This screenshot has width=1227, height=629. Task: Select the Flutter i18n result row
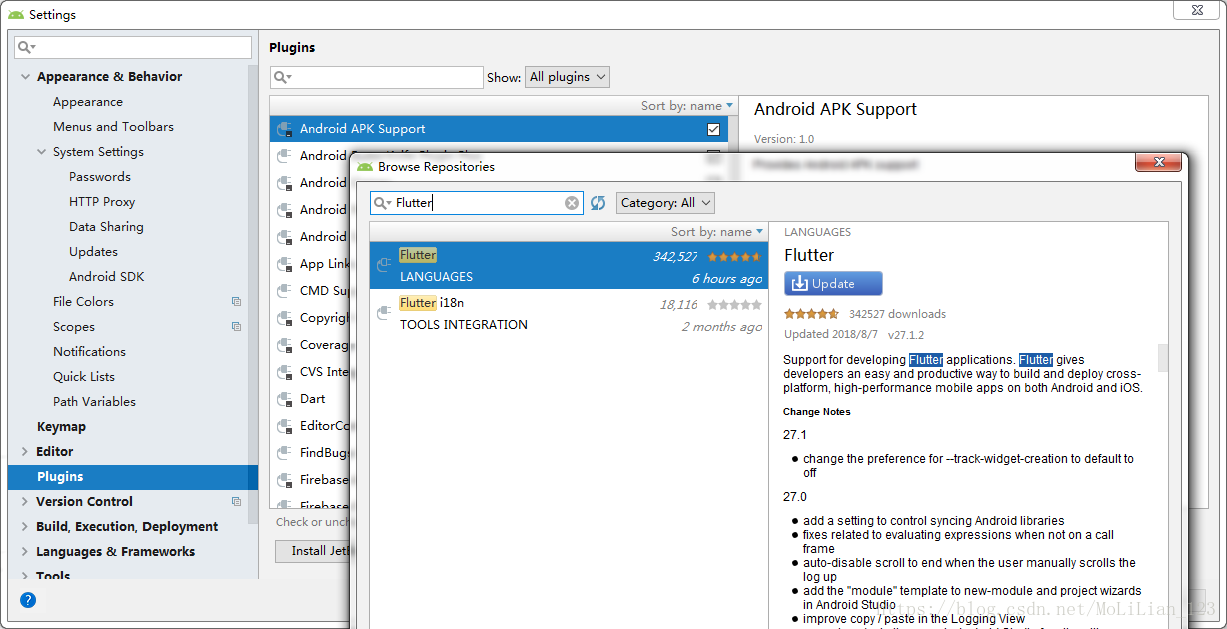click(x=569, y=314)
